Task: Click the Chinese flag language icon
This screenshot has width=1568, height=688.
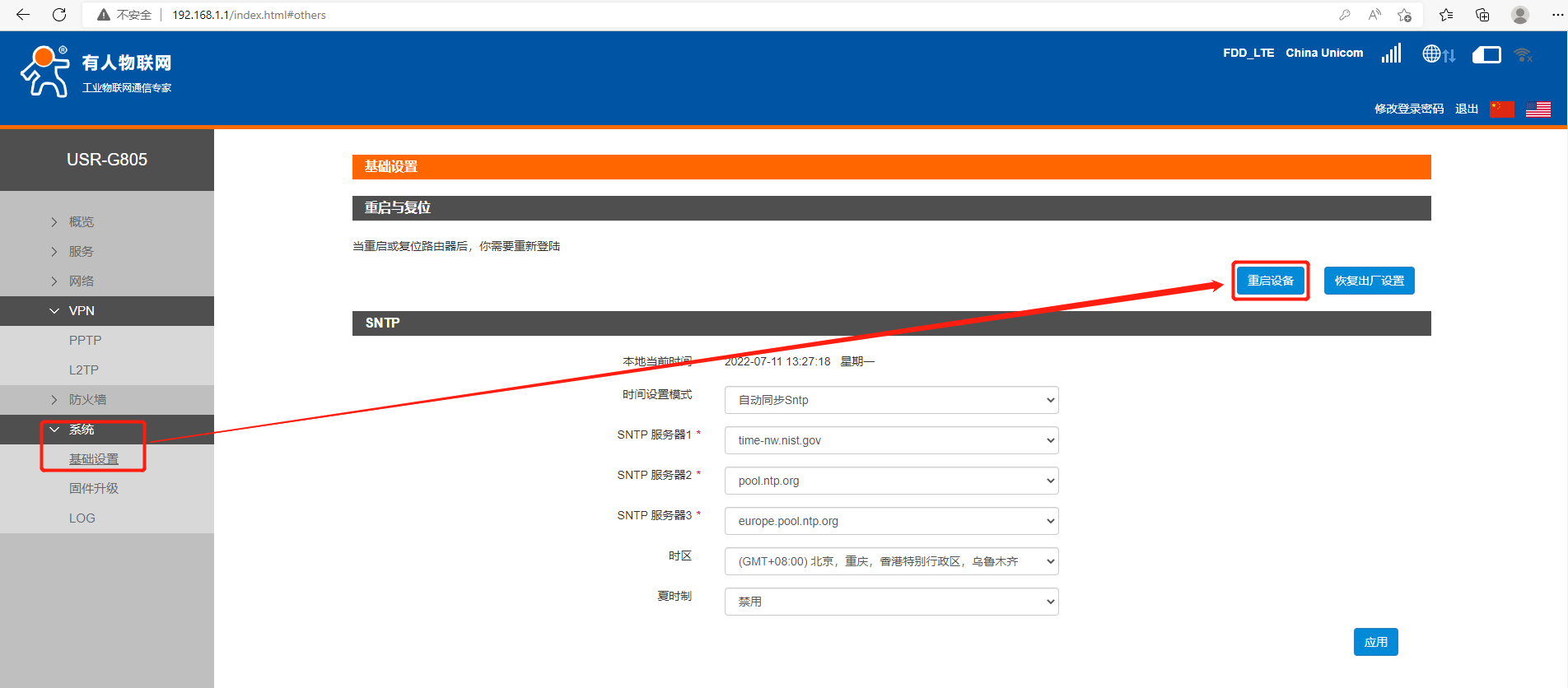Action: [x=1502, y=109]
